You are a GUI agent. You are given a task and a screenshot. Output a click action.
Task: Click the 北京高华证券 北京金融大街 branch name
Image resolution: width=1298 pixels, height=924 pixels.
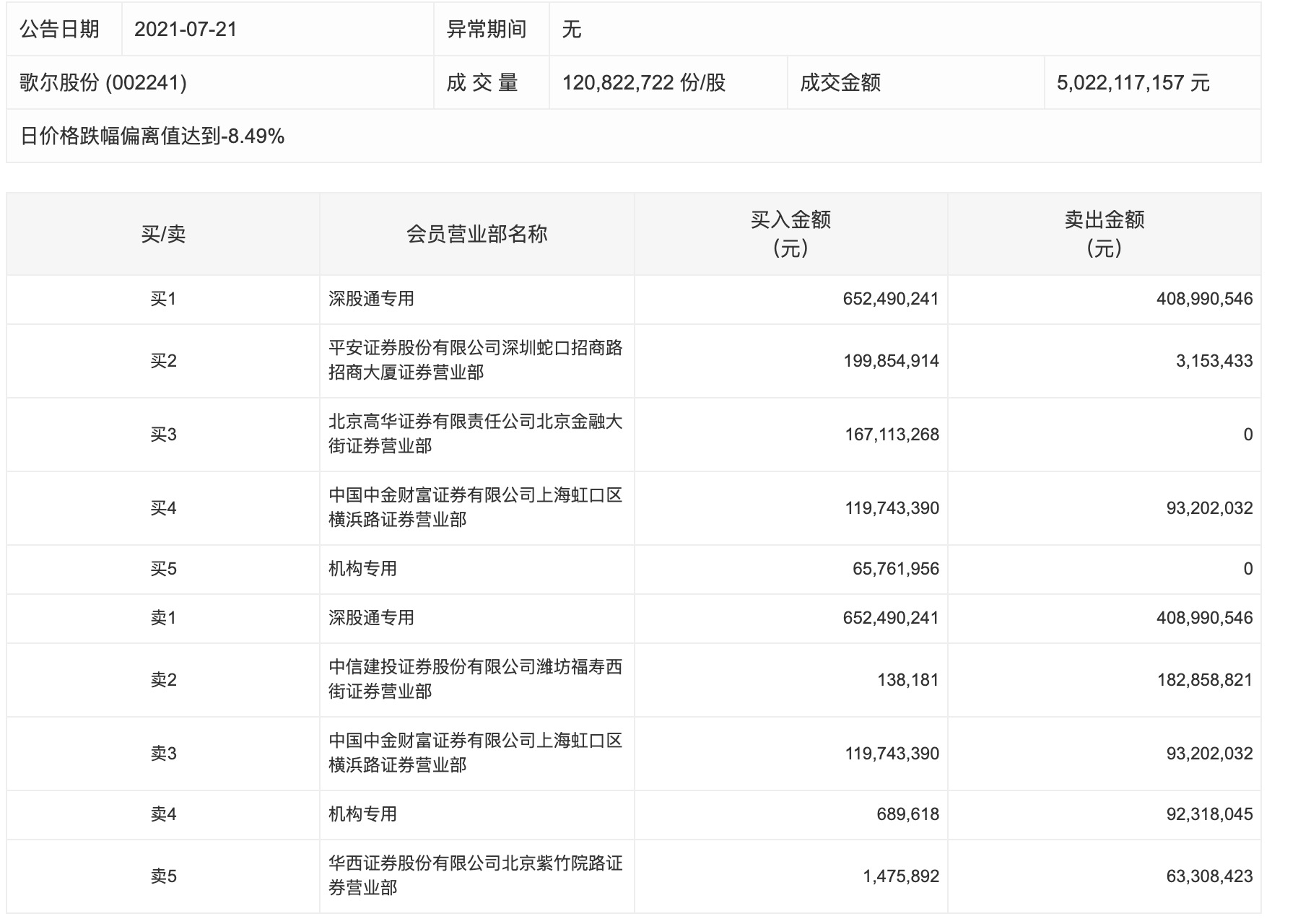coord(475,434)
